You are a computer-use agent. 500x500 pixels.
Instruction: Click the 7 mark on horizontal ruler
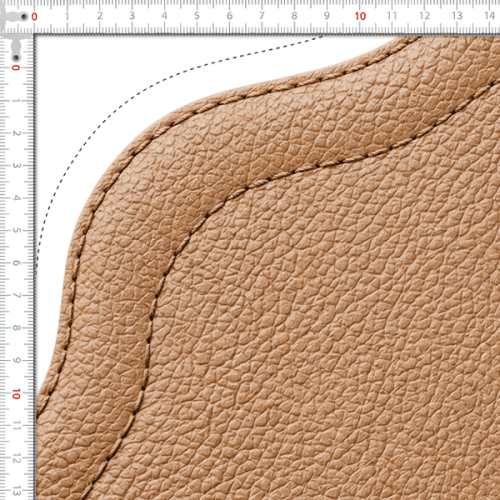tap(262, 16)
